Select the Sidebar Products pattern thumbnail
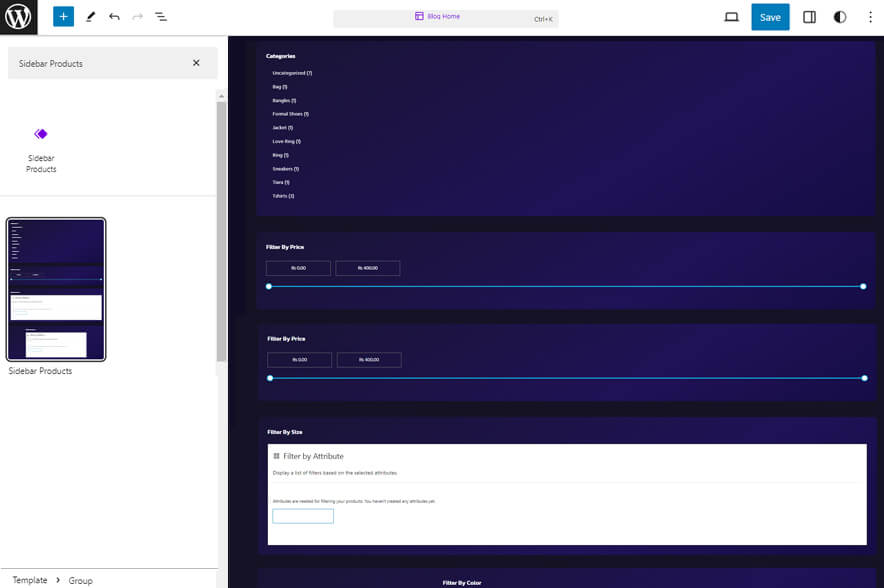 click(56, 289)
